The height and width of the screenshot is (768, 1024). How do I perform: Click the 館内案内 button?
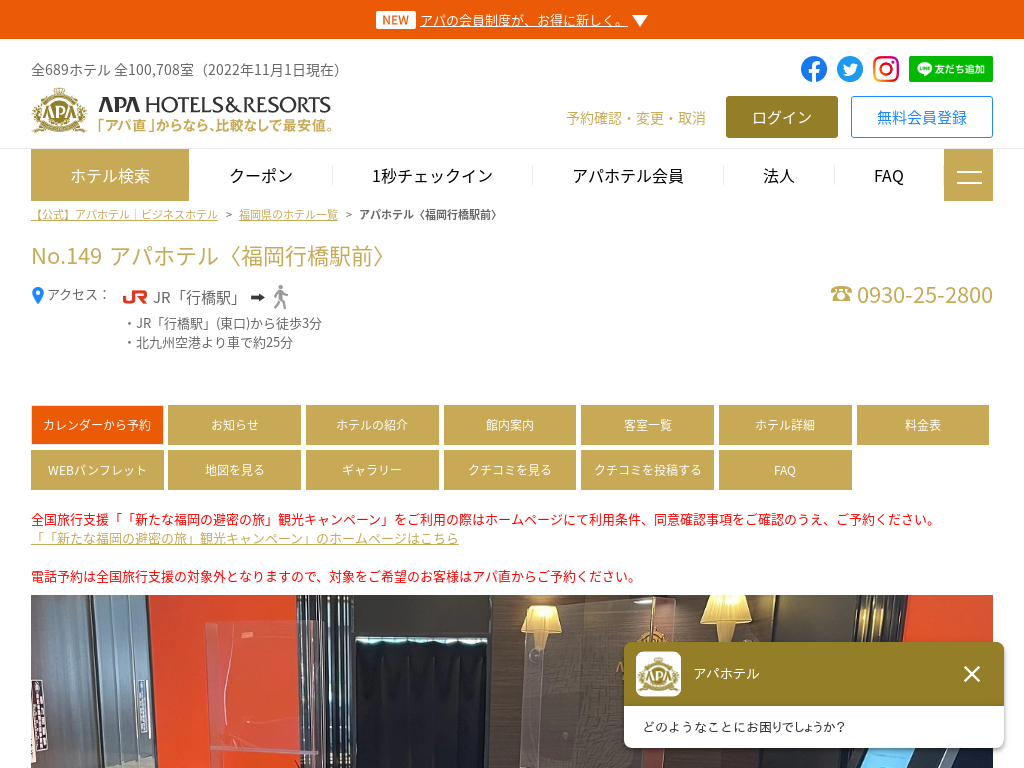(510, 424)
